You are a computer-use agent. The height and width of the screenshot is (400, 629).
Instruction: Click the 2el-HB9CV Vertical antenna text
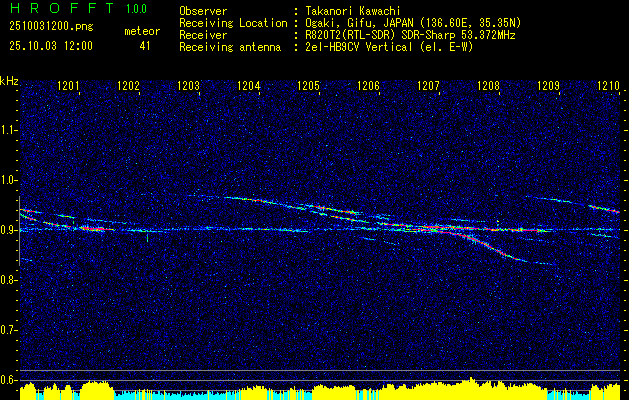pos(387,47)
